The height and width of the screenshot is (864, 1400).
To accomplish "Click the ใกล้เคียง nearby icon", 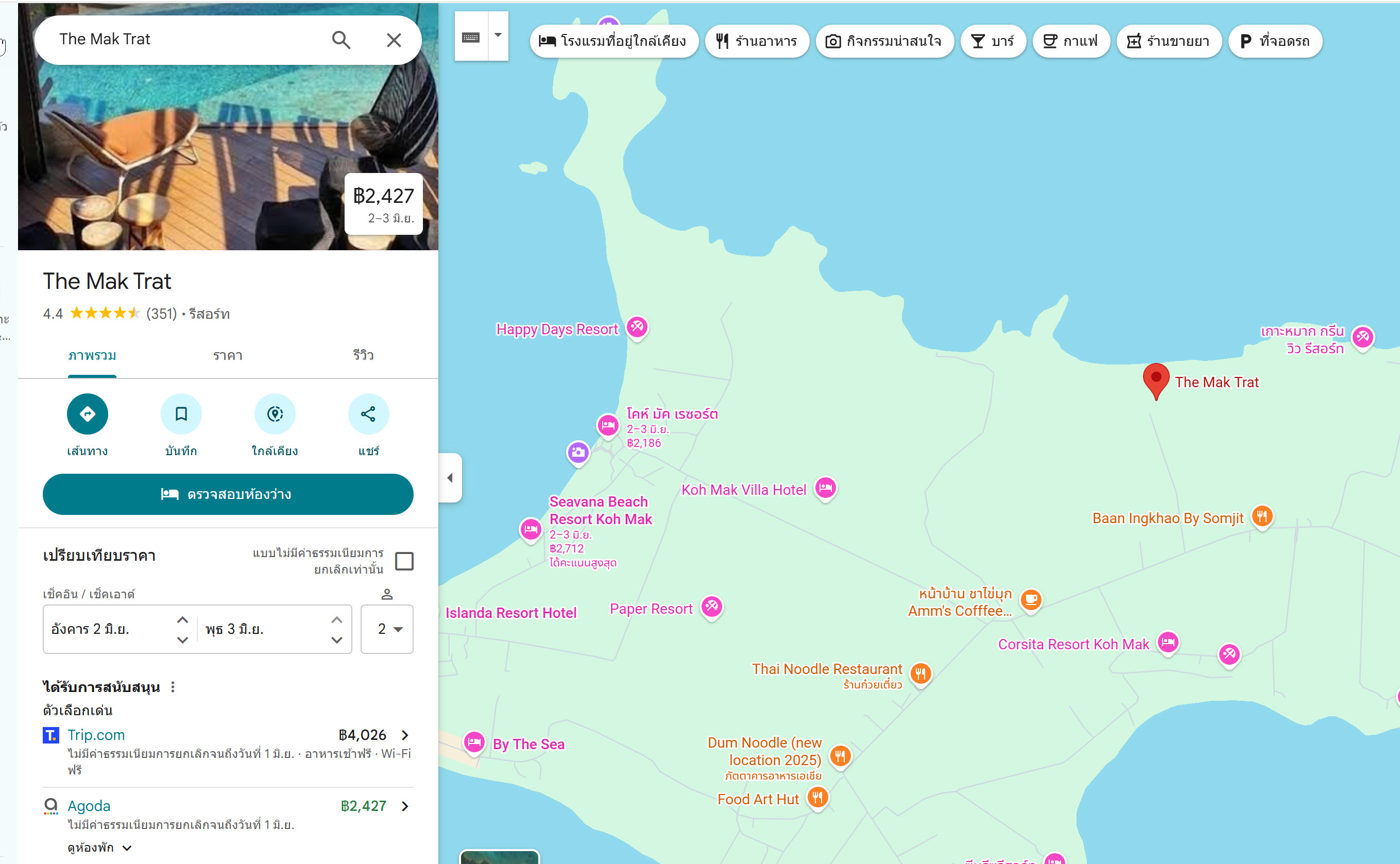I will (275, 414).
